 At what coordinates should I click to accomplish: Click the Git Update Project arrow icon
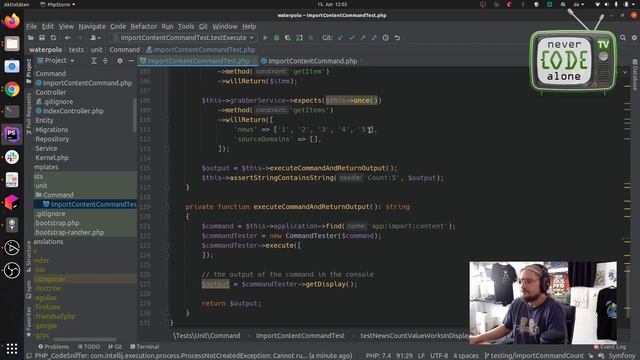click(x=340, y=38)
